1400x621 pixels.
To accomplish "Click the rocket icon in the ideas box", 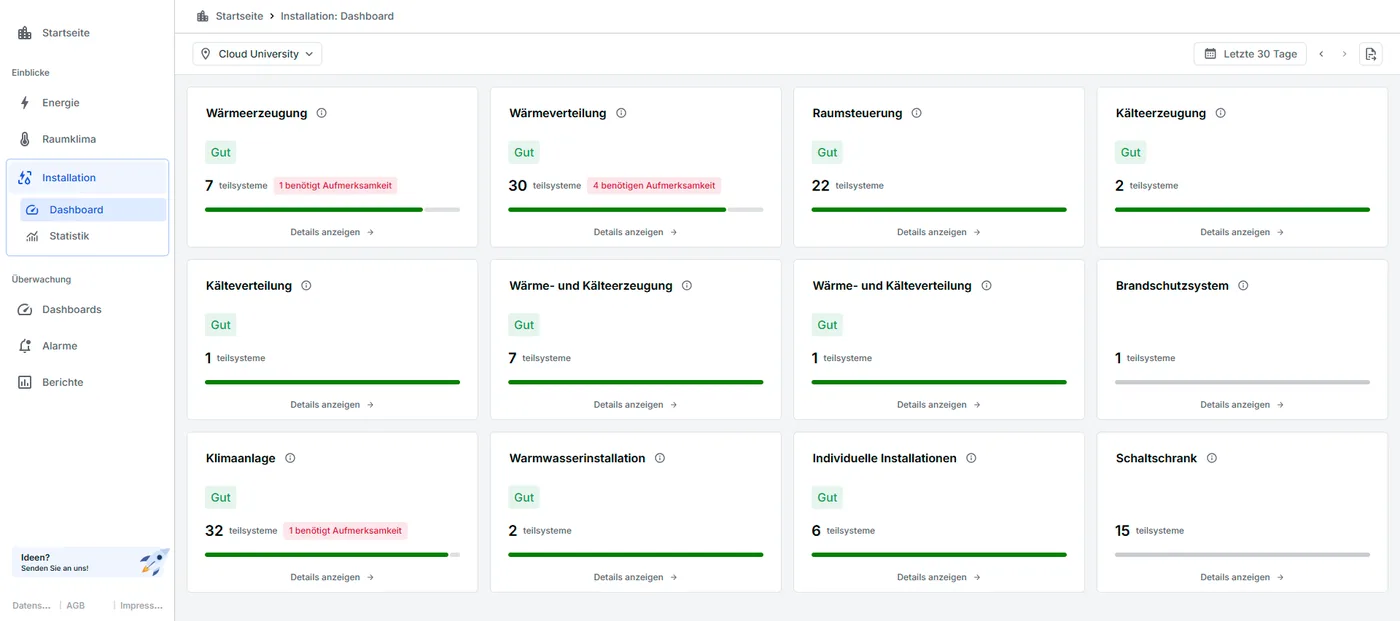I will coord(154,562).
